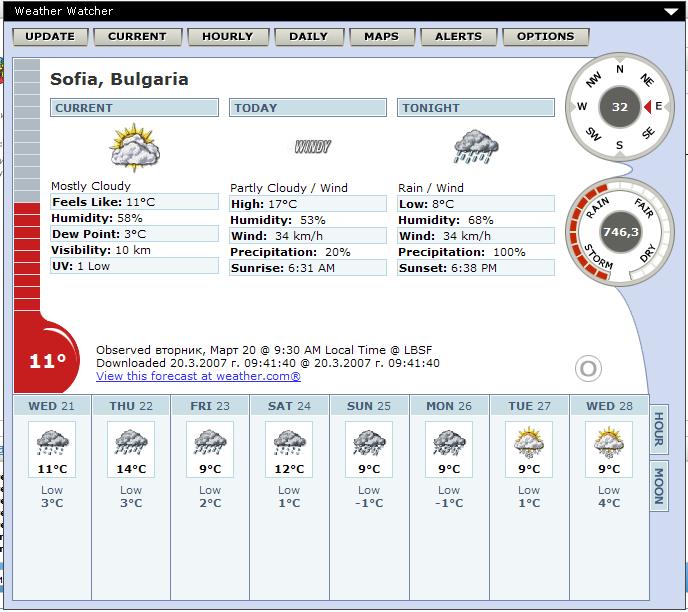Click the SAT 24 forecast weather icon

(289, 441)
